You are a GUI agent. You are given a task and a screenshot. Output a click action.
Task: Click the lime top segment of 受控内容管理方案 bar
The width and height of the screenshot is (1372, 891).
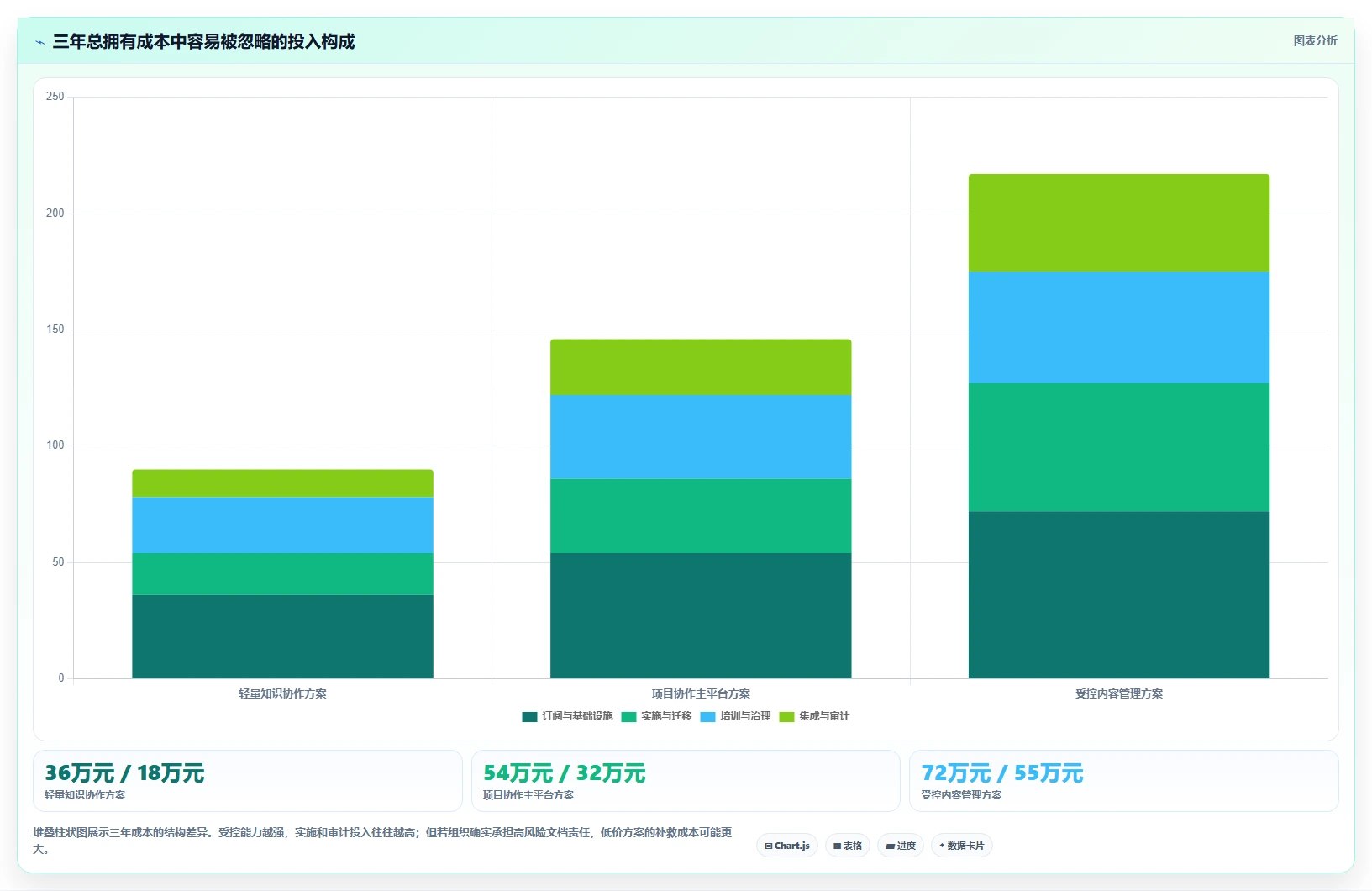1119,223
